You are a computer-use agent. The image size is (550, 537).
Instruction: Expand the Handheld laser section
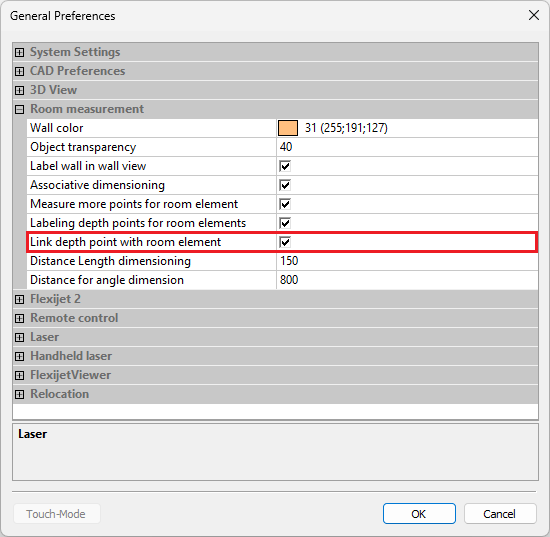[20, 357]
